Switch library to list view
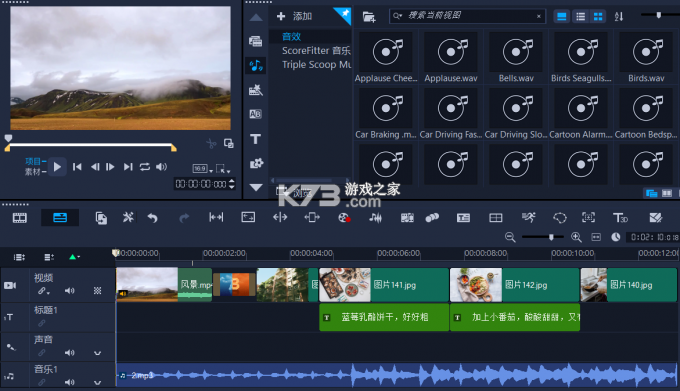This screenshot has width=680, height=391. point(580,17)
